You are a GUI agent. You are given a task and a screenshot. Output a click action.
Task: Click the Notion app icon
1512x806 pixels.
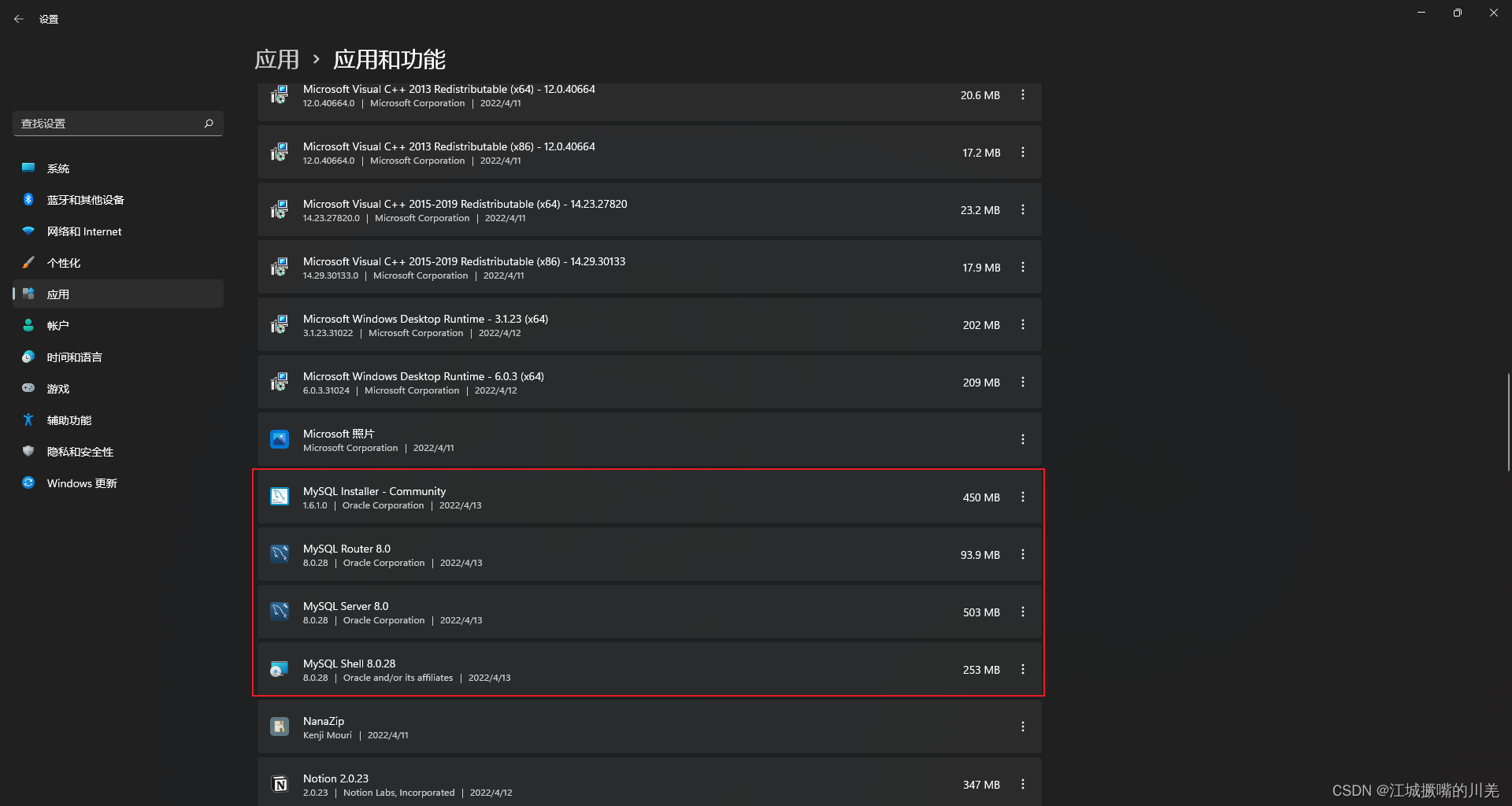coord(280,784)
